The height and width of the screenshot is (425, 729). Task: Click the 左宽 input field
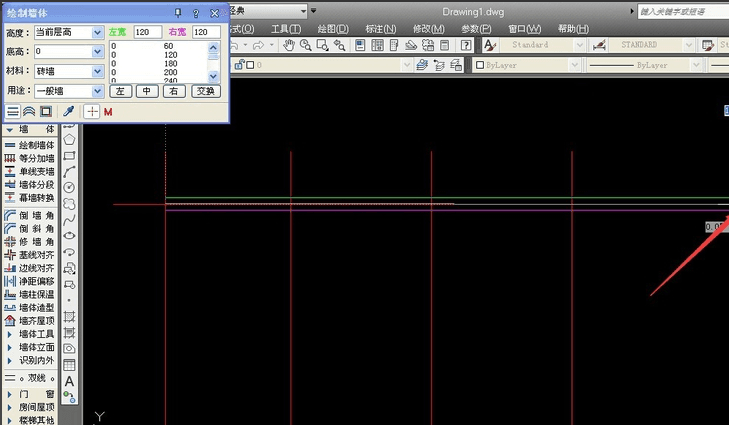tap(148, 32)
